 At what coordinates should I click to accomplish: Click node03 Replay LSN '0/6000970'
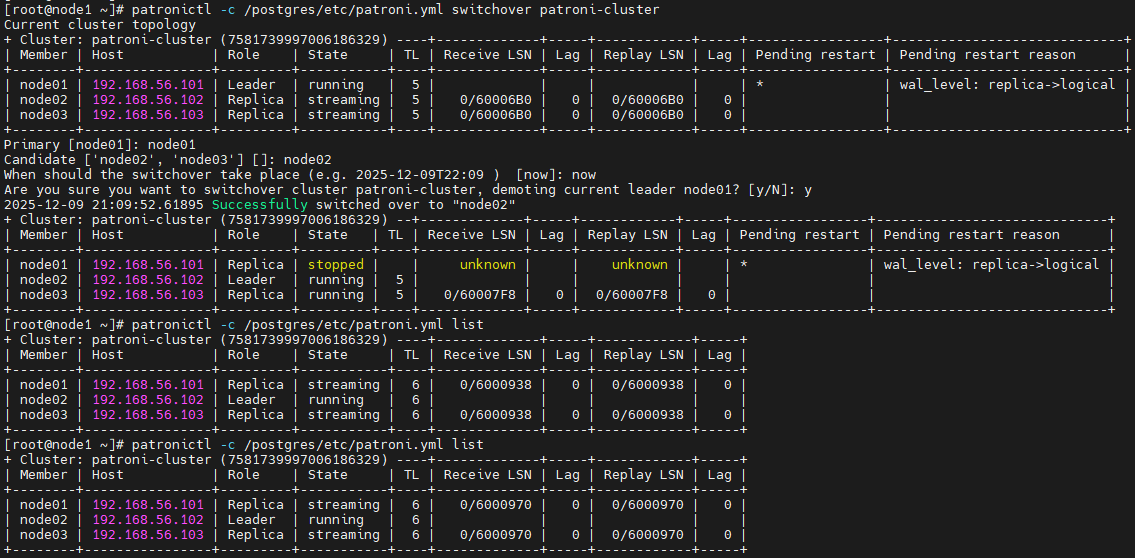click(x=647, y=535)
